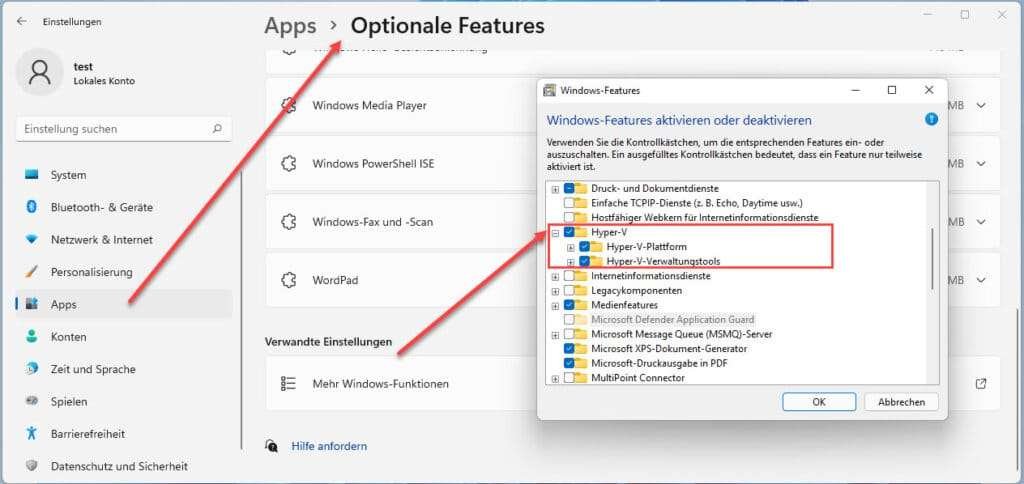Click the blue help icon in Windows-Features
1024x484 pixels.
pyautogui.click(x=932, y=120)
